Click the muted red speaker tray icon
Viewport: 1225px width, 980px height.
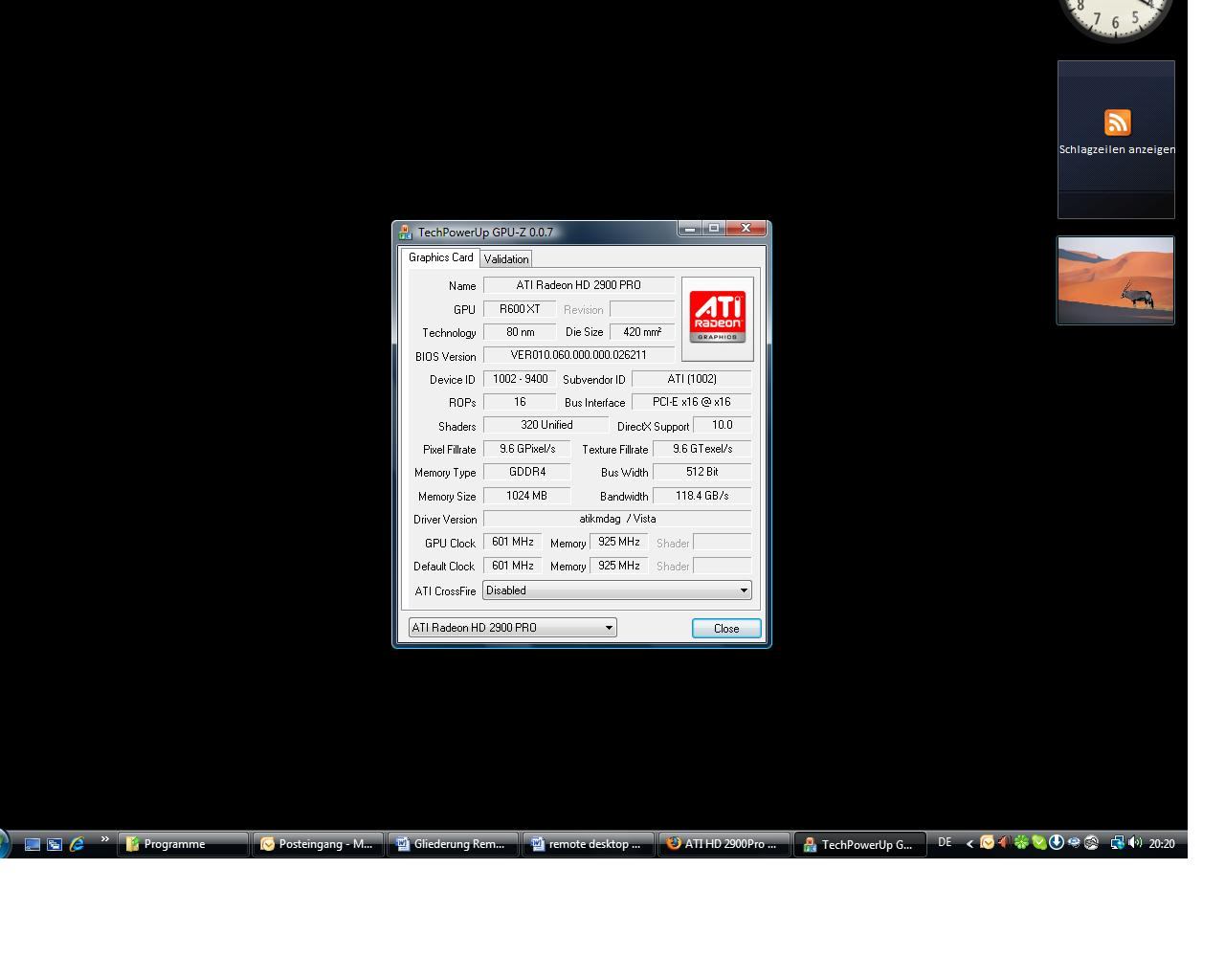[x=1004, y=843]
